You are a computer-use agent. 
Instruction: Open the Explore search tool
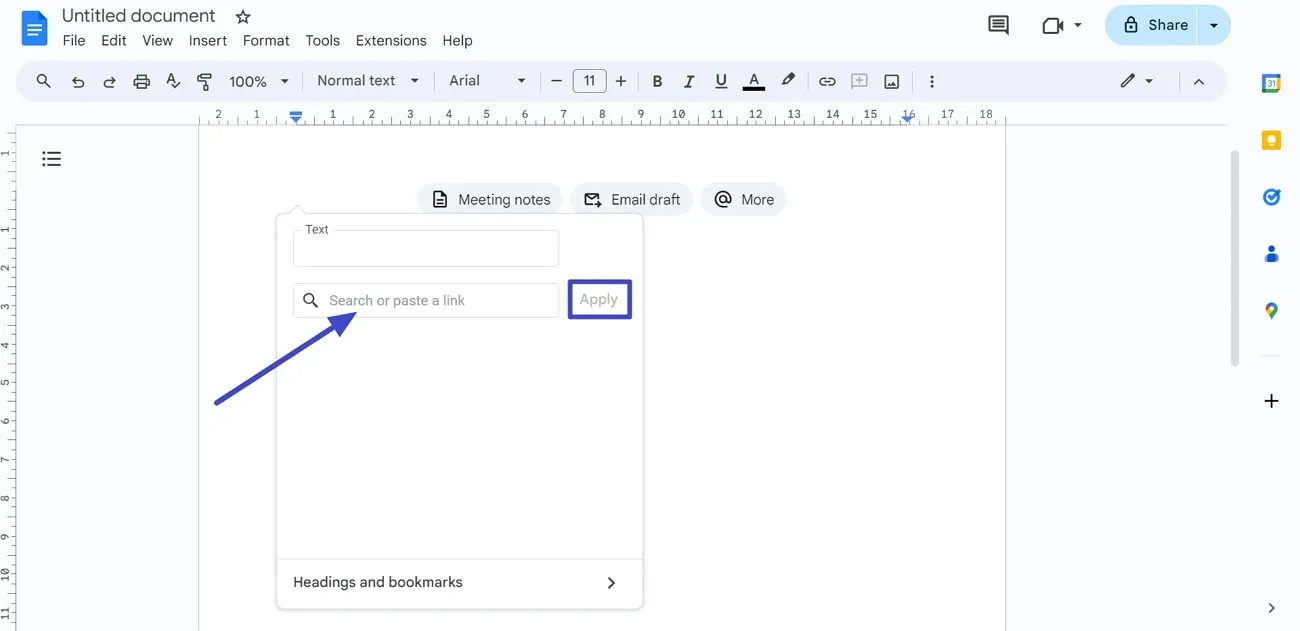click(x=42, y=81)
